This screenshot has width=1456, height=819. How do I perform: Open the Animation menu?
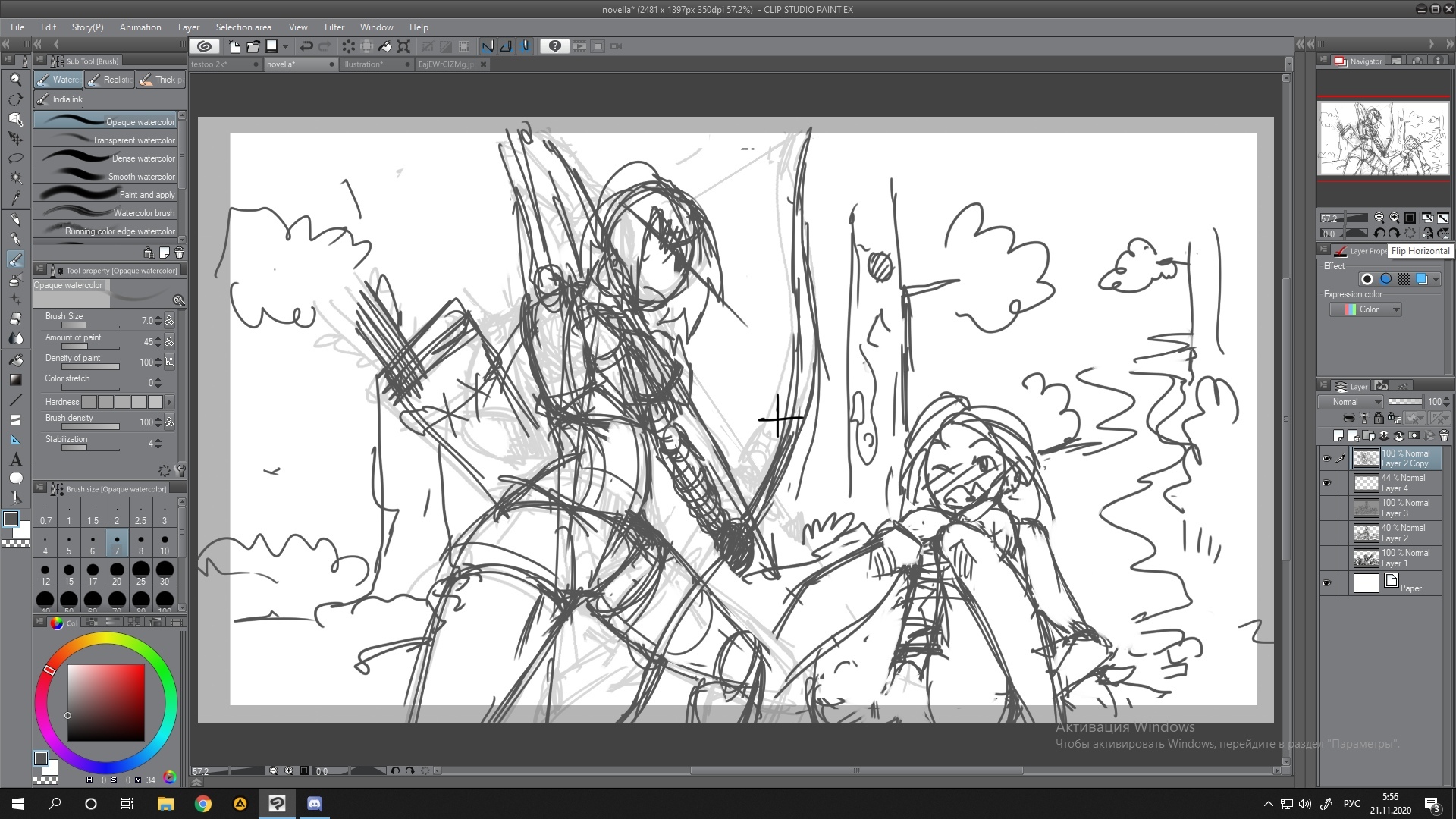coord(140,27)
